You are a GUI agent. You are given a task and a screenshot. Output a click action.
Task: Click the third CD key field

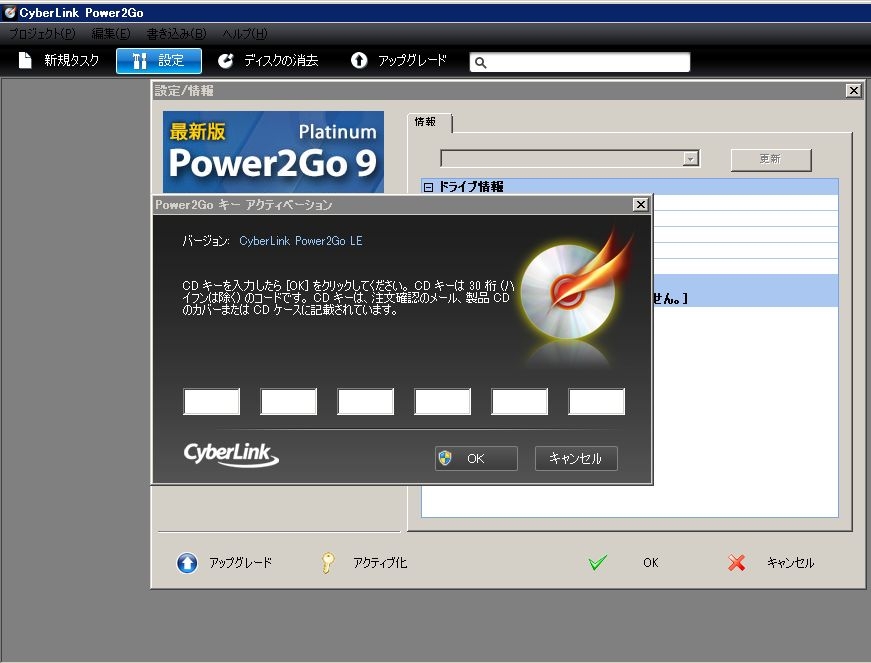point(366,401)
